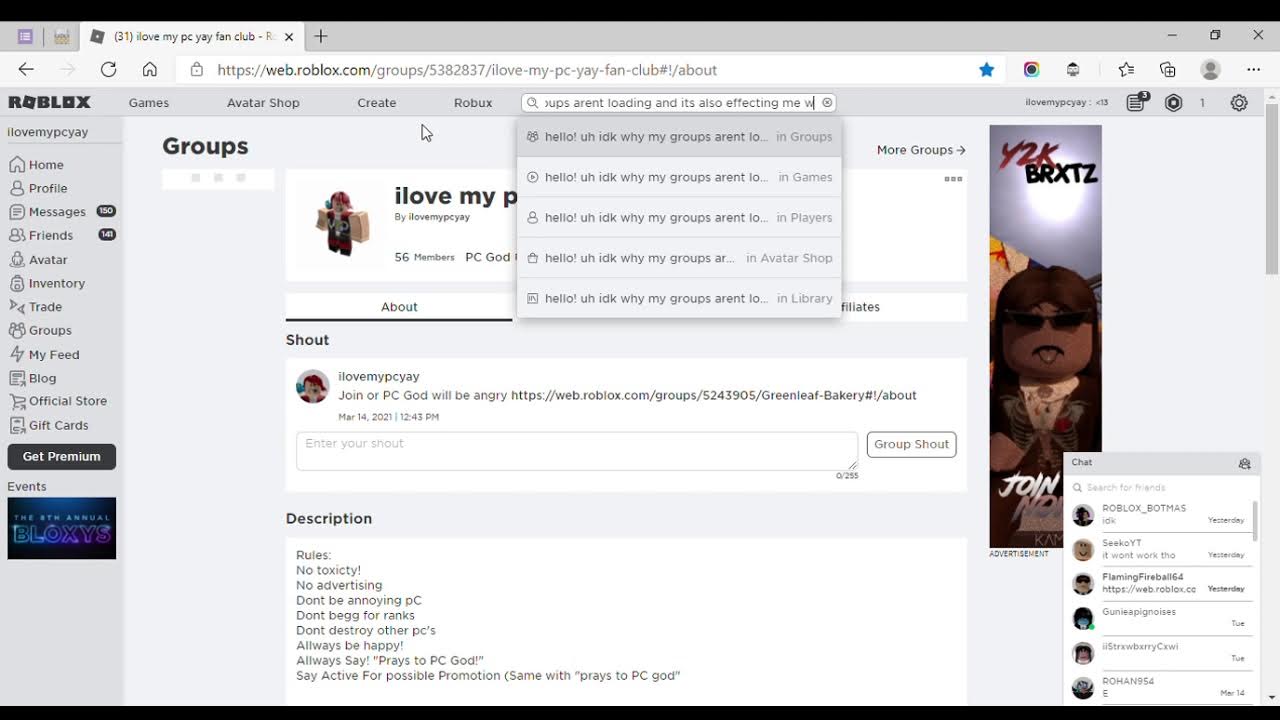Focus the Search for friends chat field
Image resolution: width=1280 pixels, height=720 pixels.
[x=1160, y=488]
